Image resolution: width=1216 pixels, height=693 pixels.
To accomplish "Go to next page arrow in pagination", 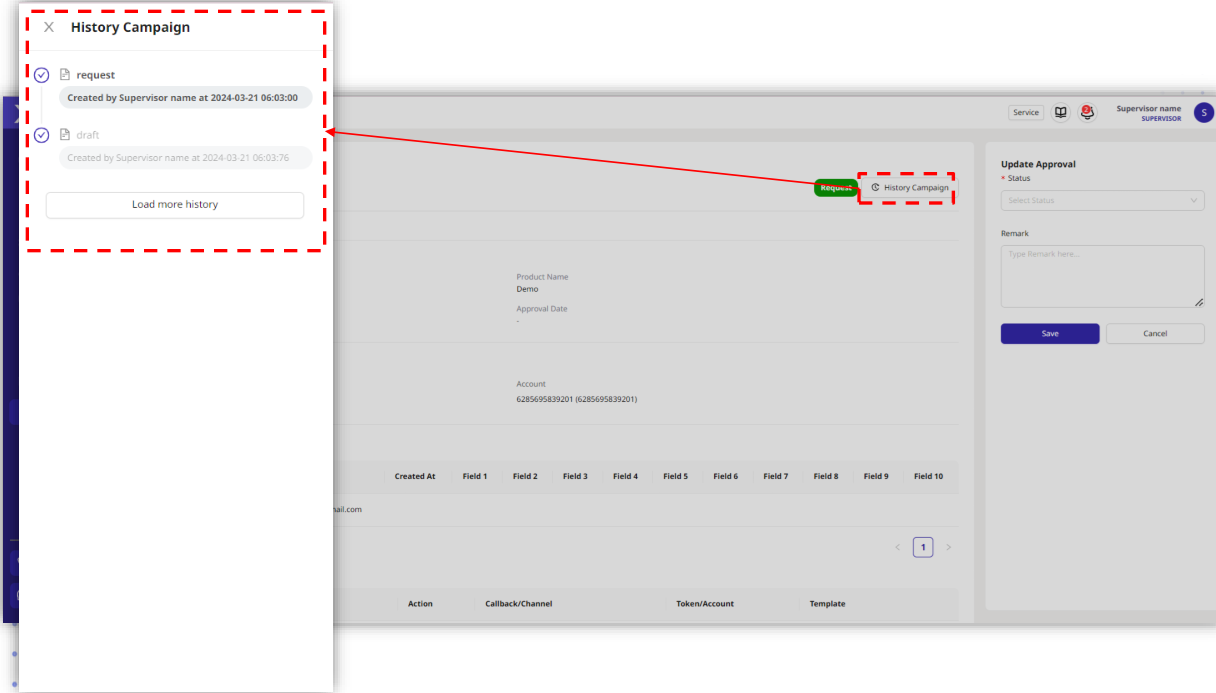I will point(949,547).
